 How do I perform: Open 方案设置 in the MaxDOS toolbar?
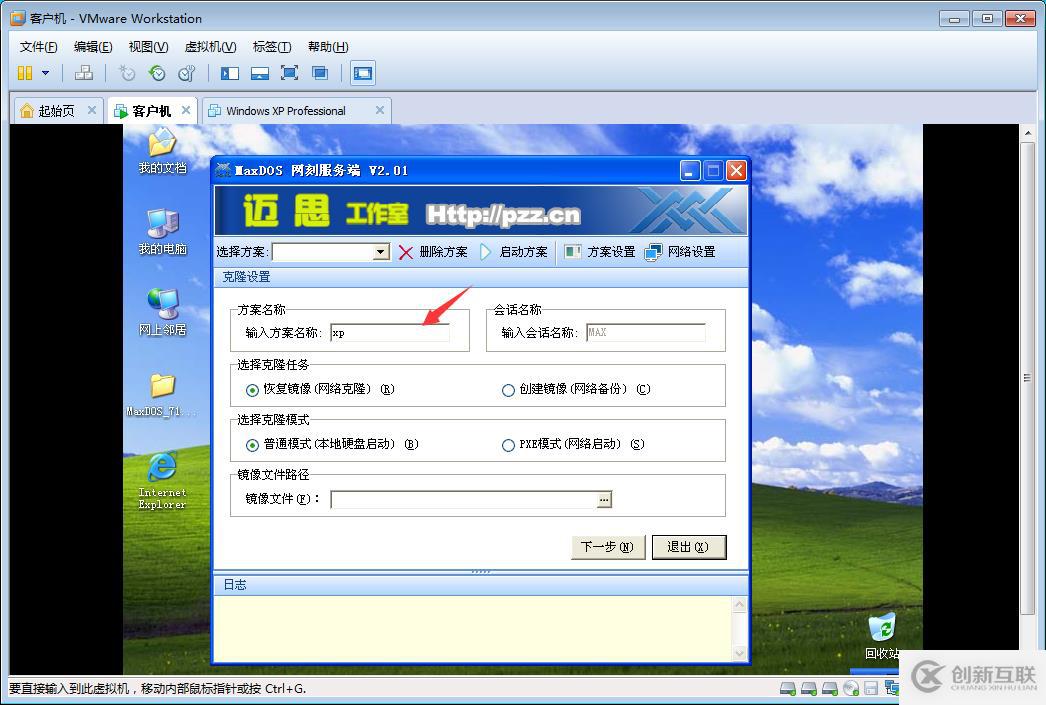(x=600, y=251)
